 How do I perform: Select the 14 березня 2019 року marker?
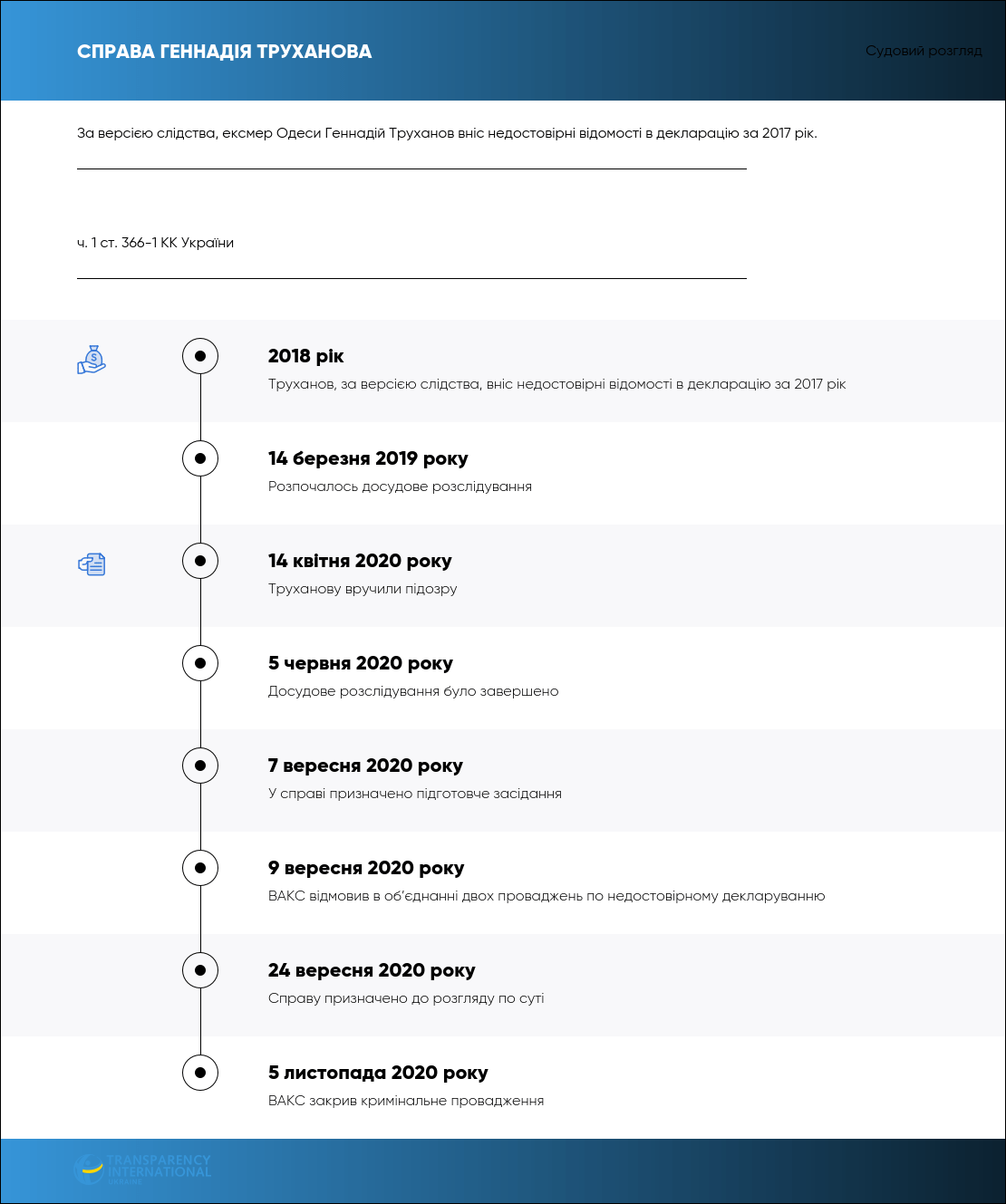(x=200, y=458)
